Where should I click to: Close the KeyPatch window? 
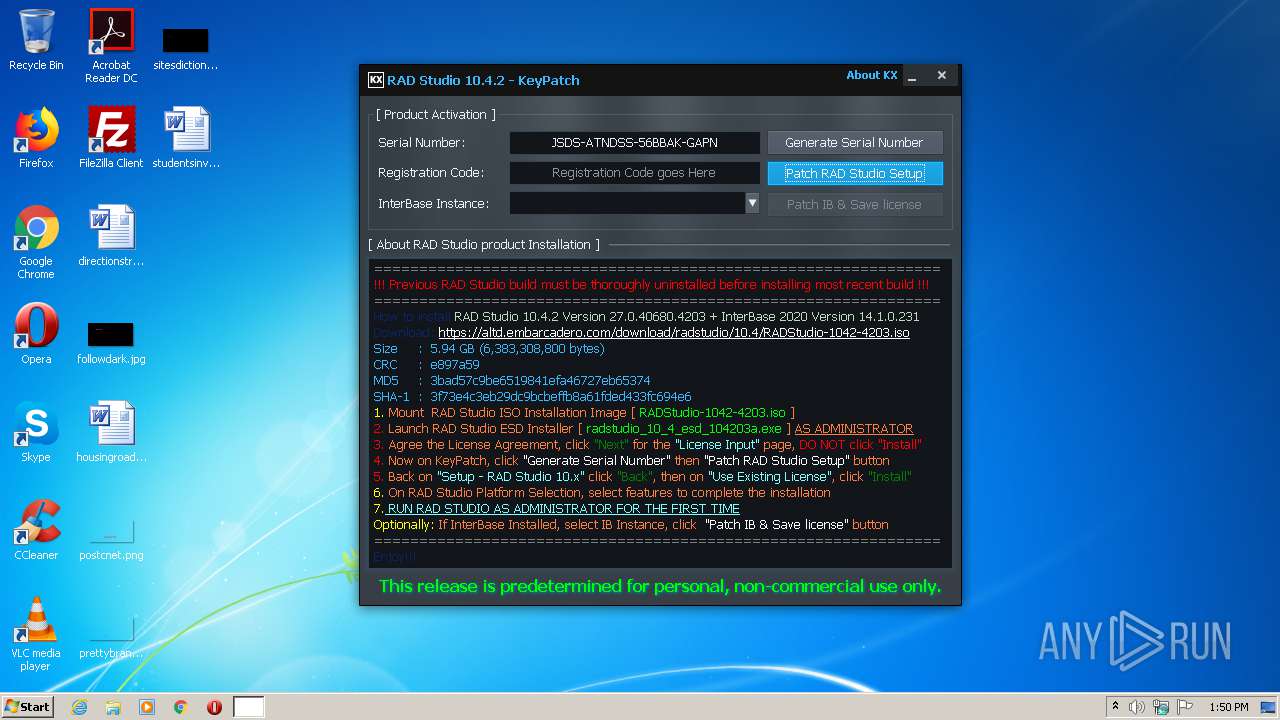pos(942,75)
